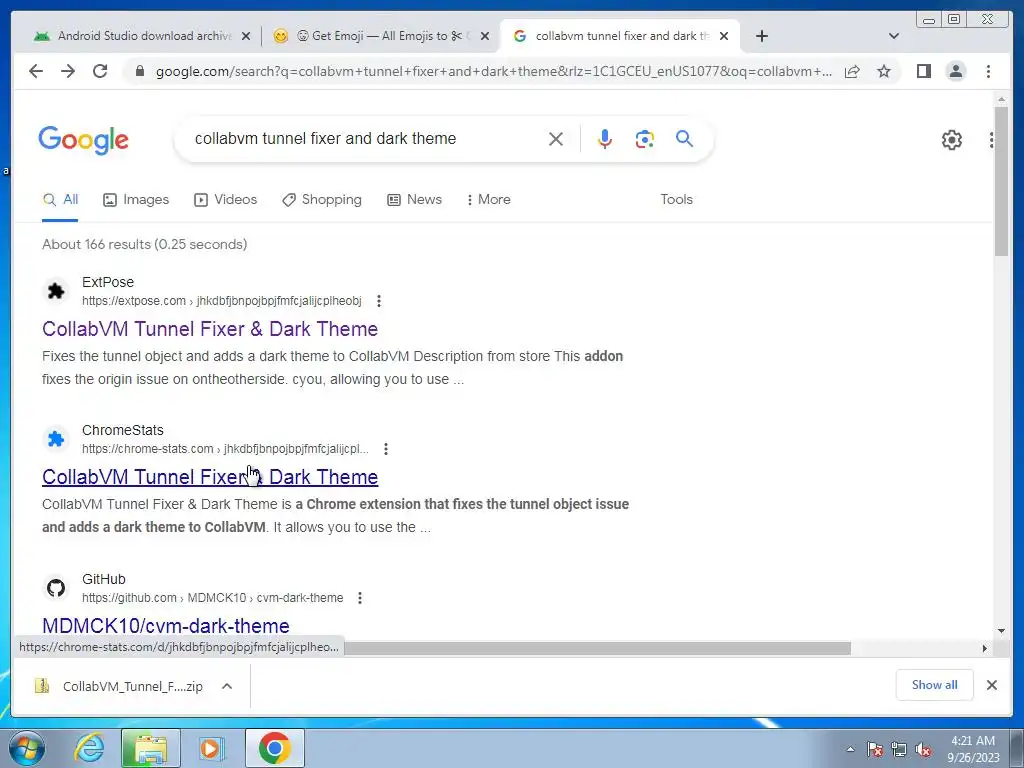
Task: Close the Android Studio download archive tab
Action: pyautogui.click(x=246, y=37)
